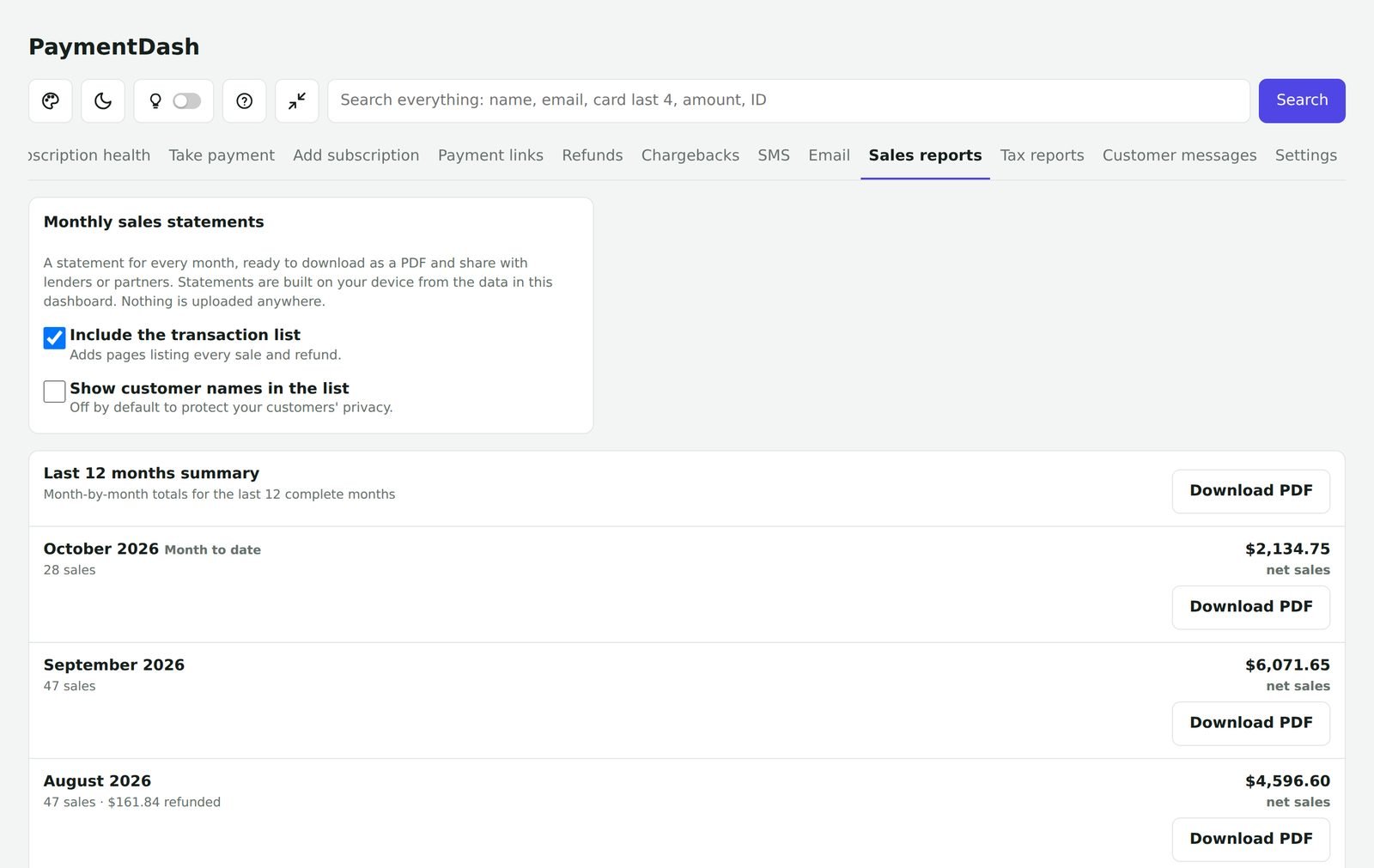Open the Chargebacks tab
Viewport: 1374px width, 868px height.
(x=690, y=155)
